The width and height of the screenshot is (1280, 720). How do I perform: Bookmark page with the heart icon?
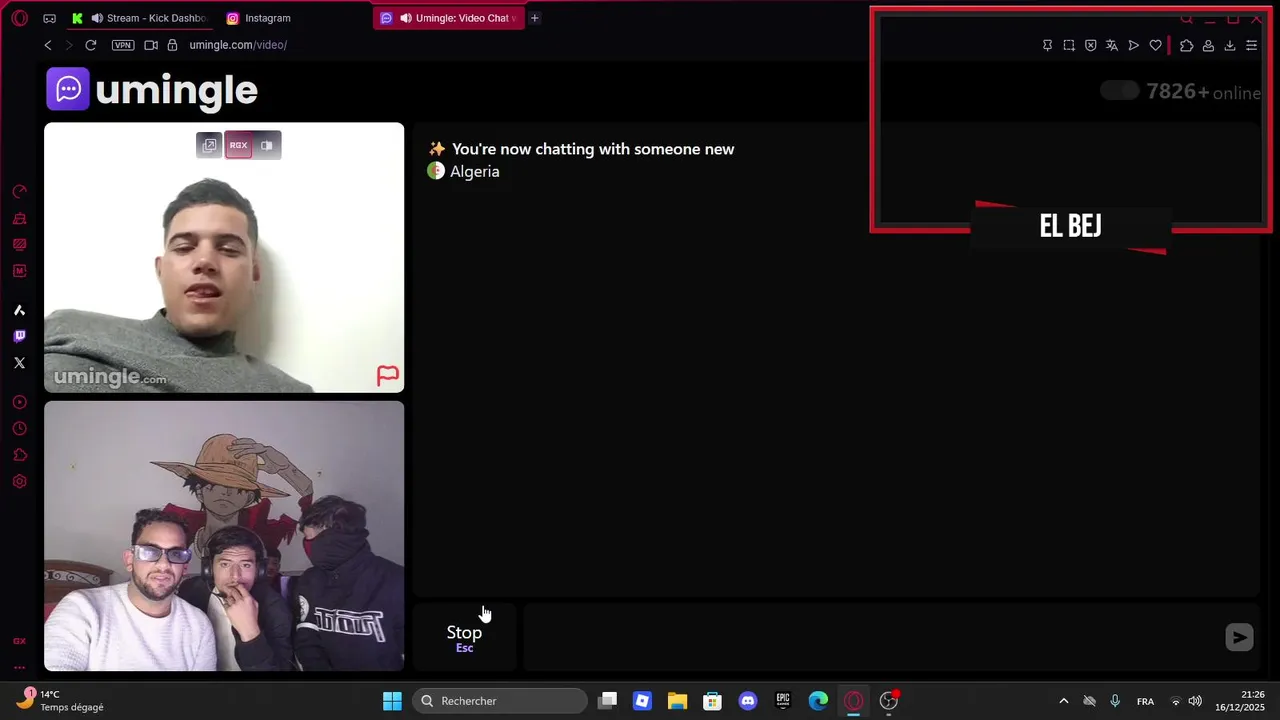(x=1155, y=45)
